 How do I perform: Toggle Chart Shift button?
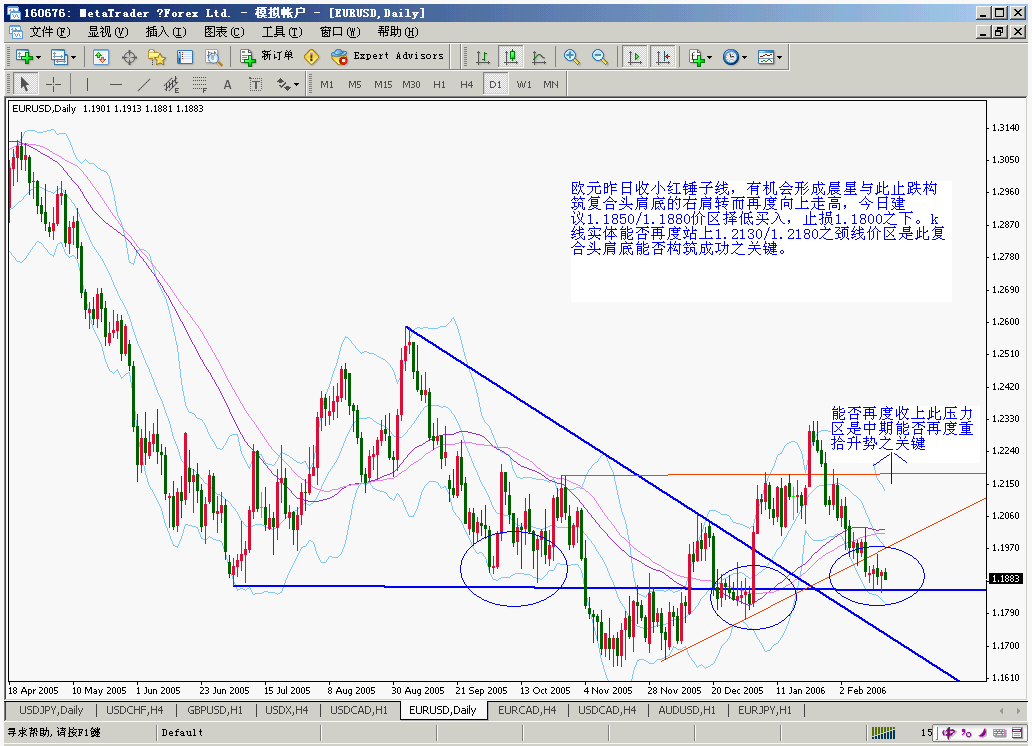click(663, 57)
